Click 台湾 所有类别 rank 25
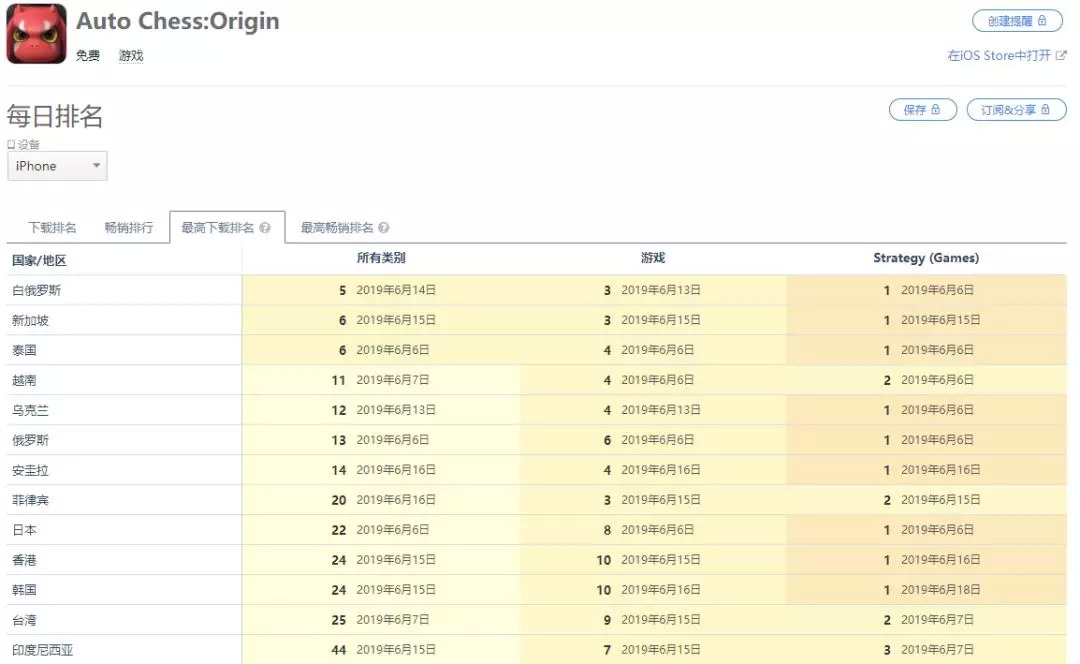The image size is (1080, 664). pos(339,620)
